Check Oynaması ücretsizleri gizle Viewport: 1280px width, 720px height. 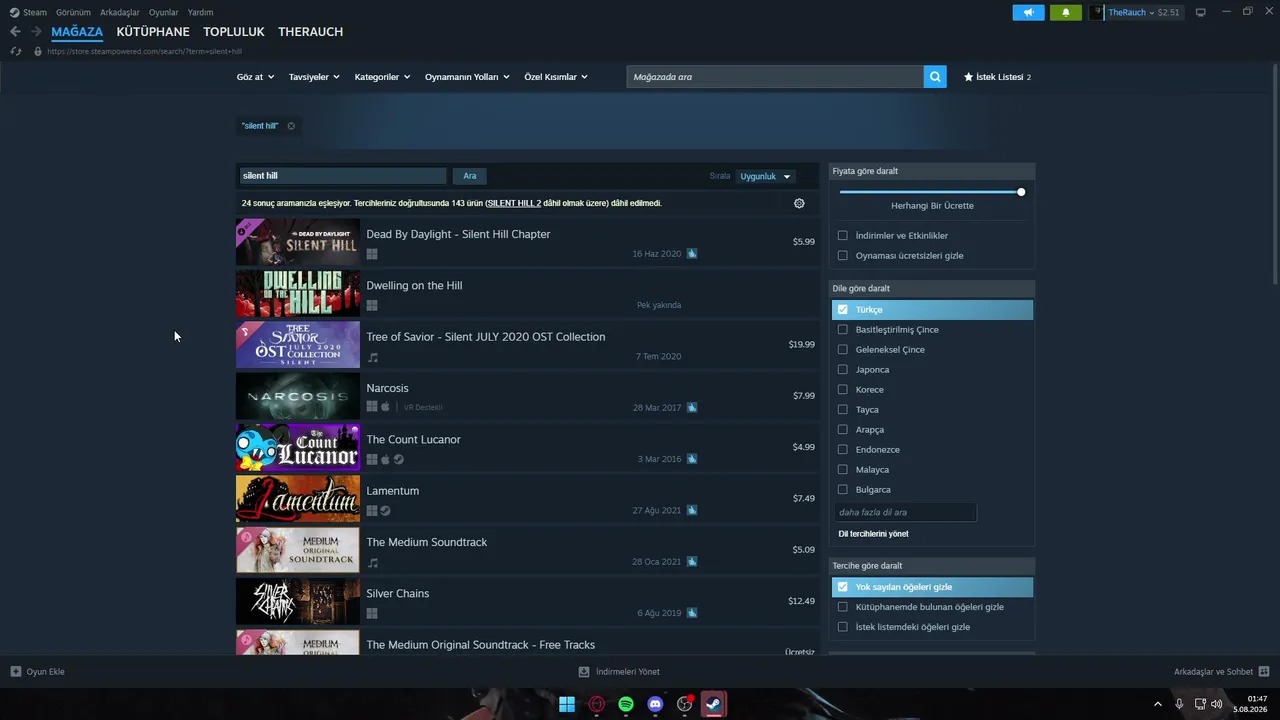click(x=843, y=256)
